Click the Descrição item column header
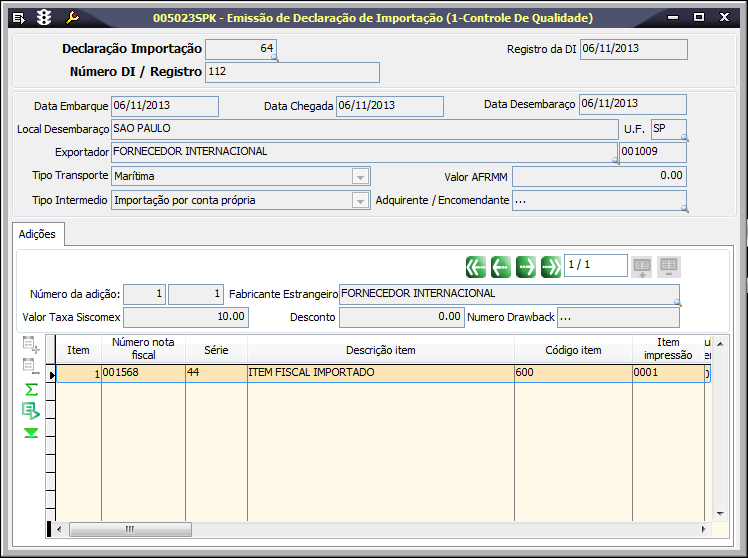This screenshot has height=558, width=748. click(x=380, y=350)
